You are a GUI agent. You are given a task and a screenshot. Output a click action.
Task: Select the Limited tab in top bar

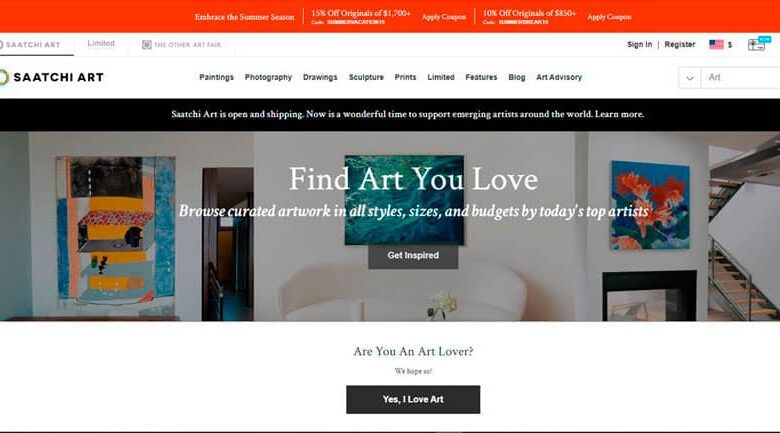tap(101, 44)
